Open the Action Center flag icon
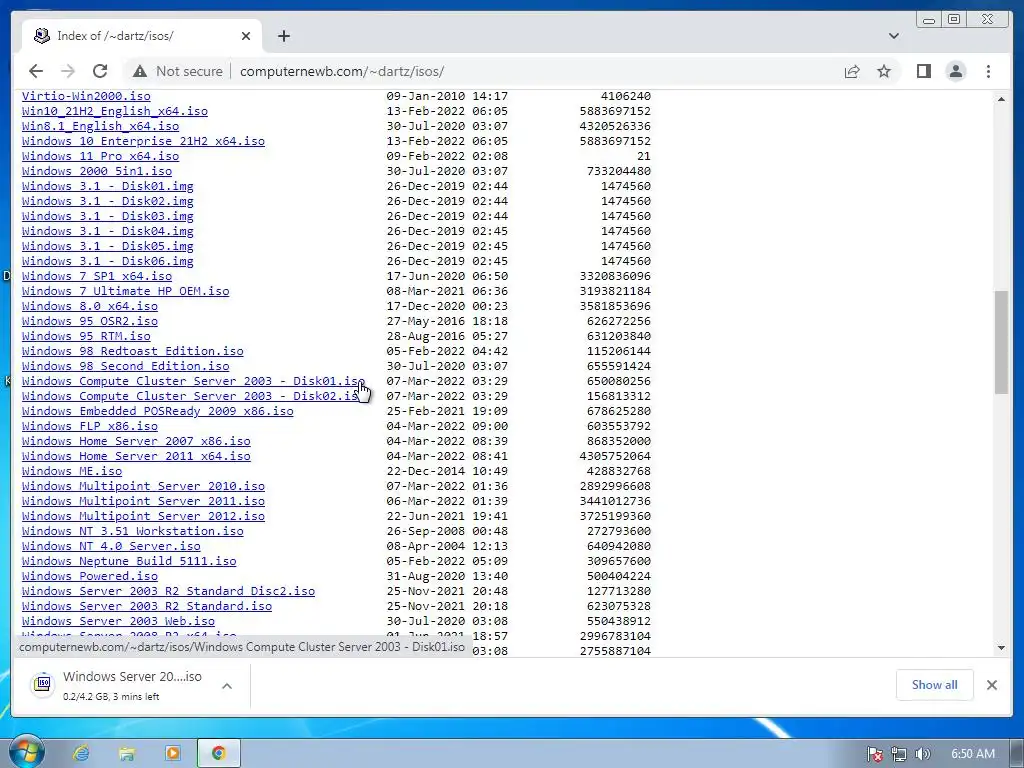This screenshot has height=768, width=1024. coord(874,754)
